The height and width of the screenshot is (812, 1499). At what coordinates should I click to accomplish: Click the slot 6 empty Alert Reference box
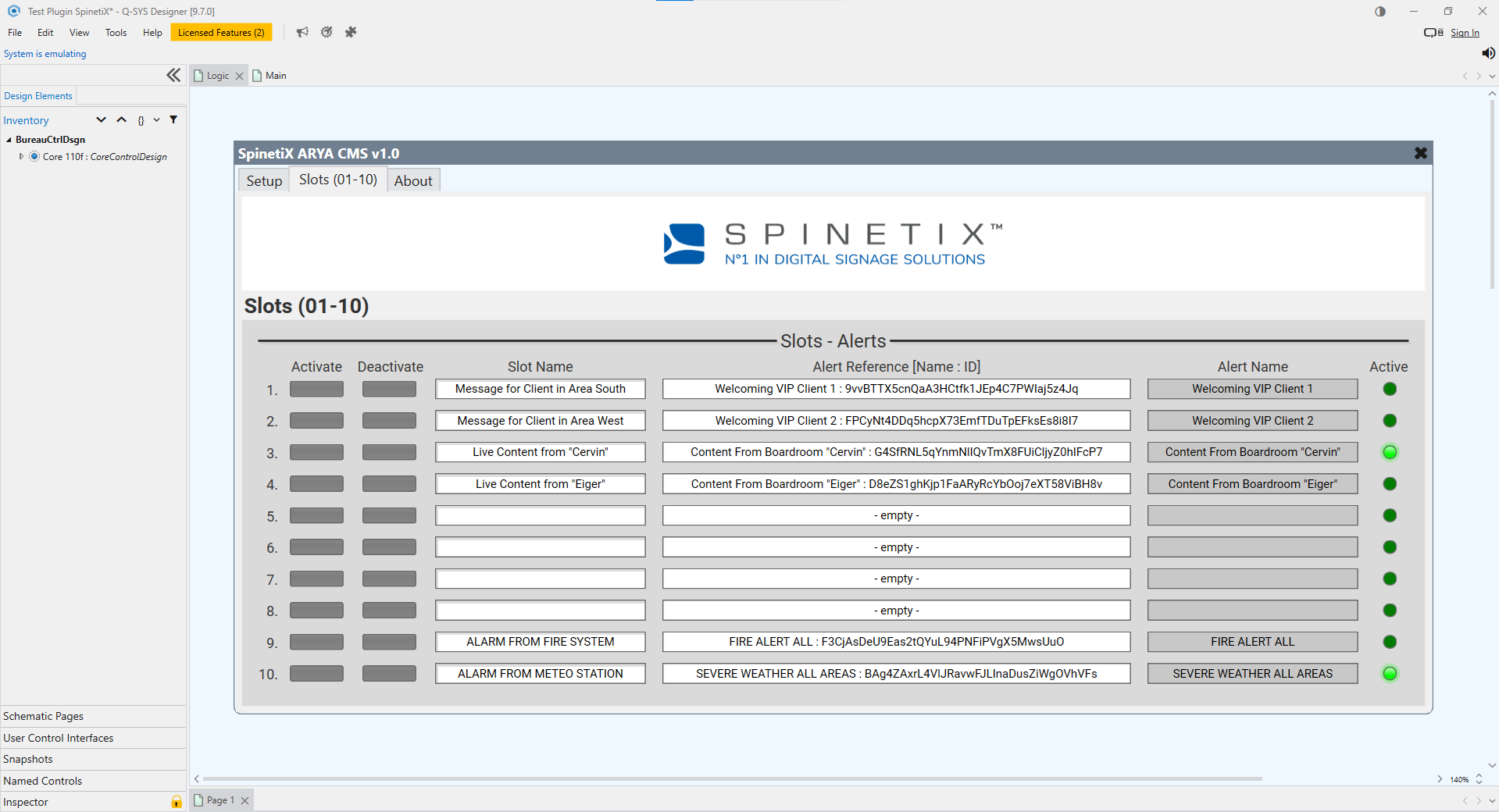897,547
